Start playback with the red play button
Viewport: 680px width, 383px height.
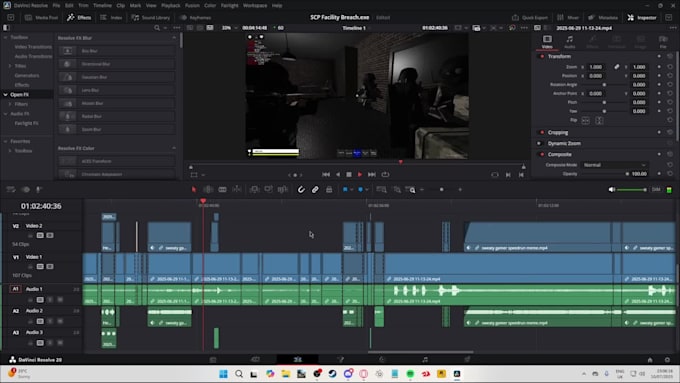point(360,174)
